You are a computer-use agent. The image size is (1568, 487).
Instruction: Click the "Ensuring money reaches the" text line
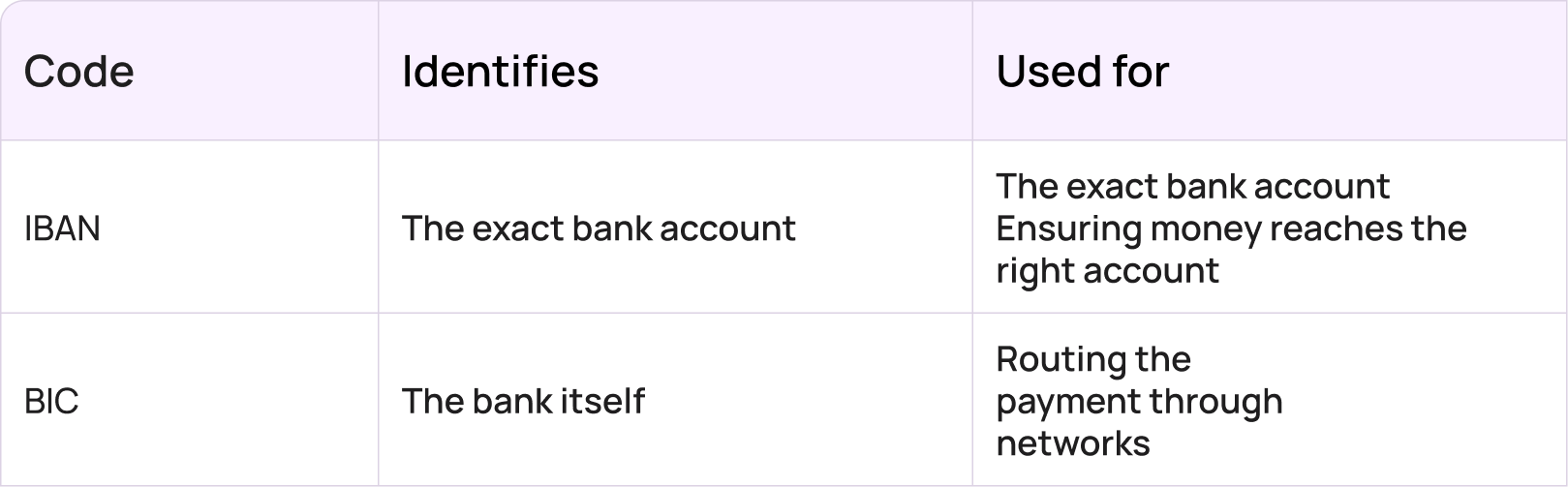click(x=1231, y=228)
